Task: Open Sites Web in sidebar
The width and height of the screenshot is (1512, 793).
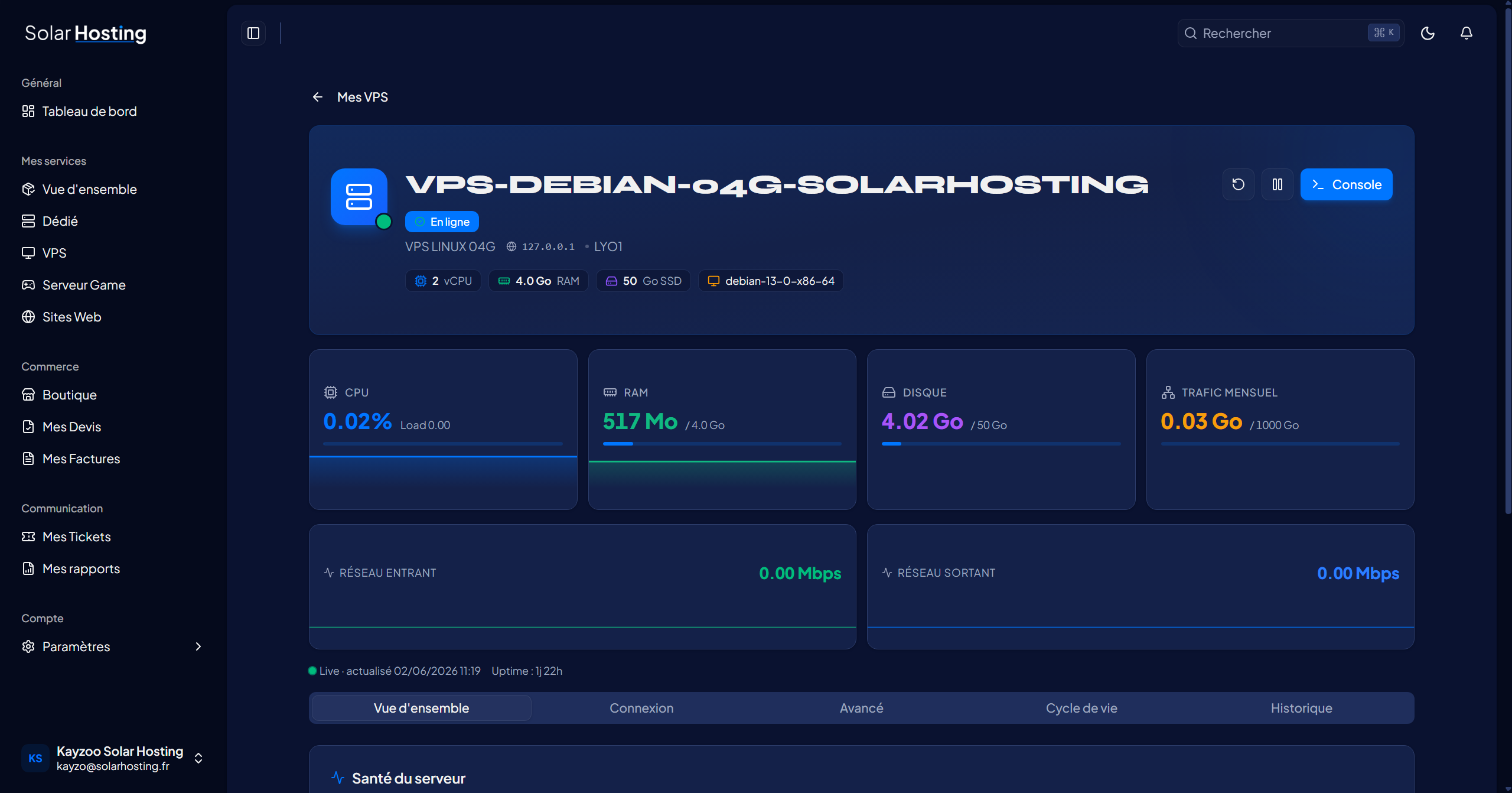Action: tap(113, 317)
